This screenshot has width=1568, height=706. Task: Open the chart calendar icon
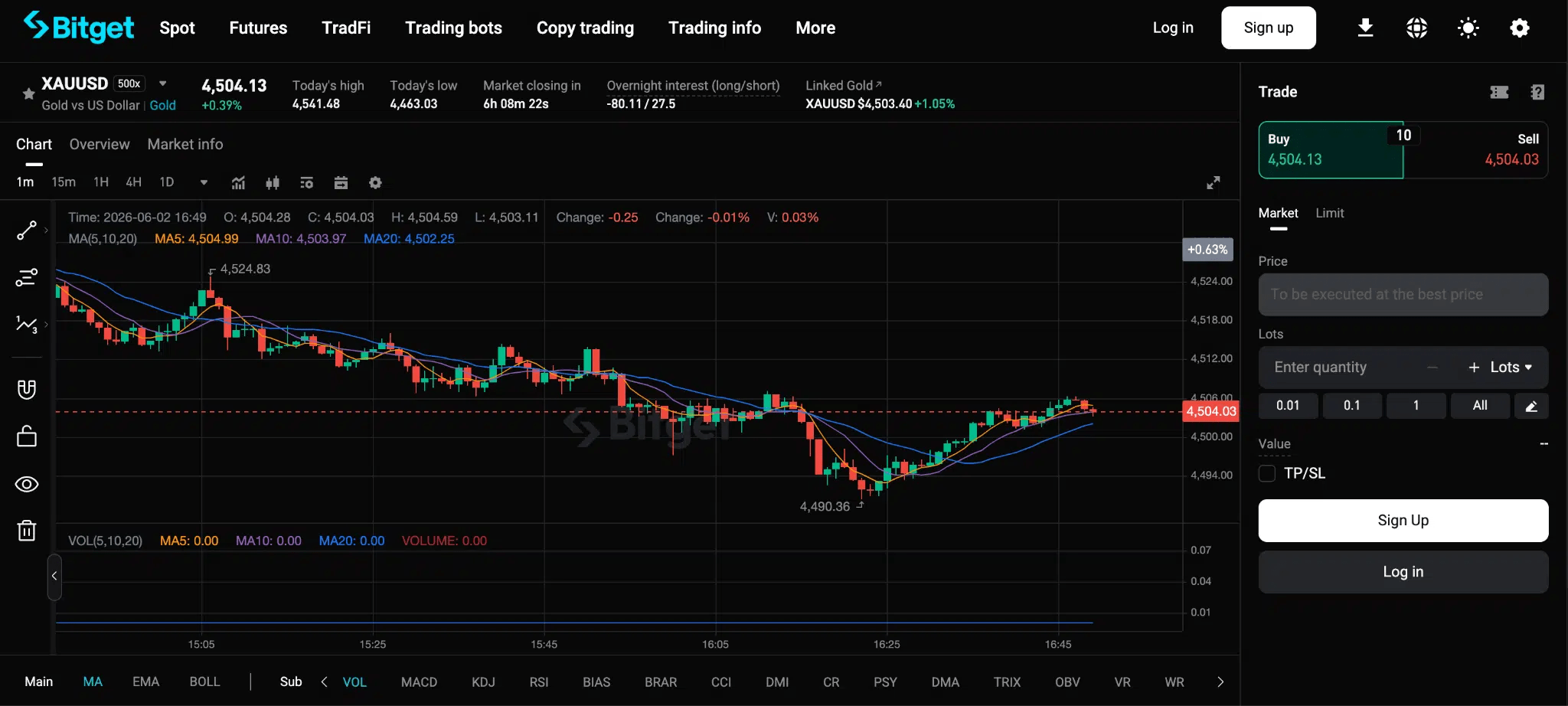(341, 182)
